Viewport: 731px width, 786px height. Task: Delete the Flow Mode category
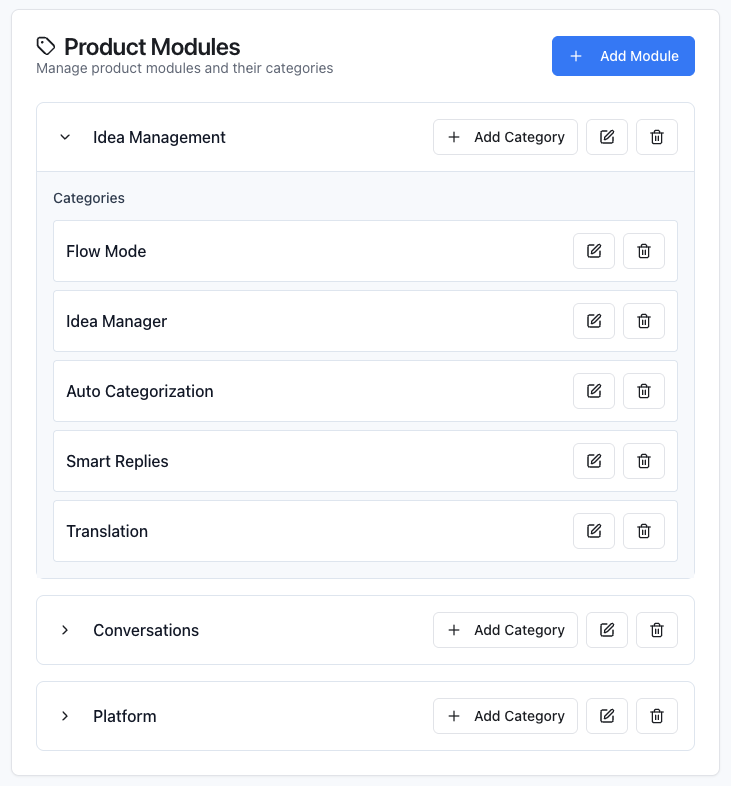[x=644, y=251]
